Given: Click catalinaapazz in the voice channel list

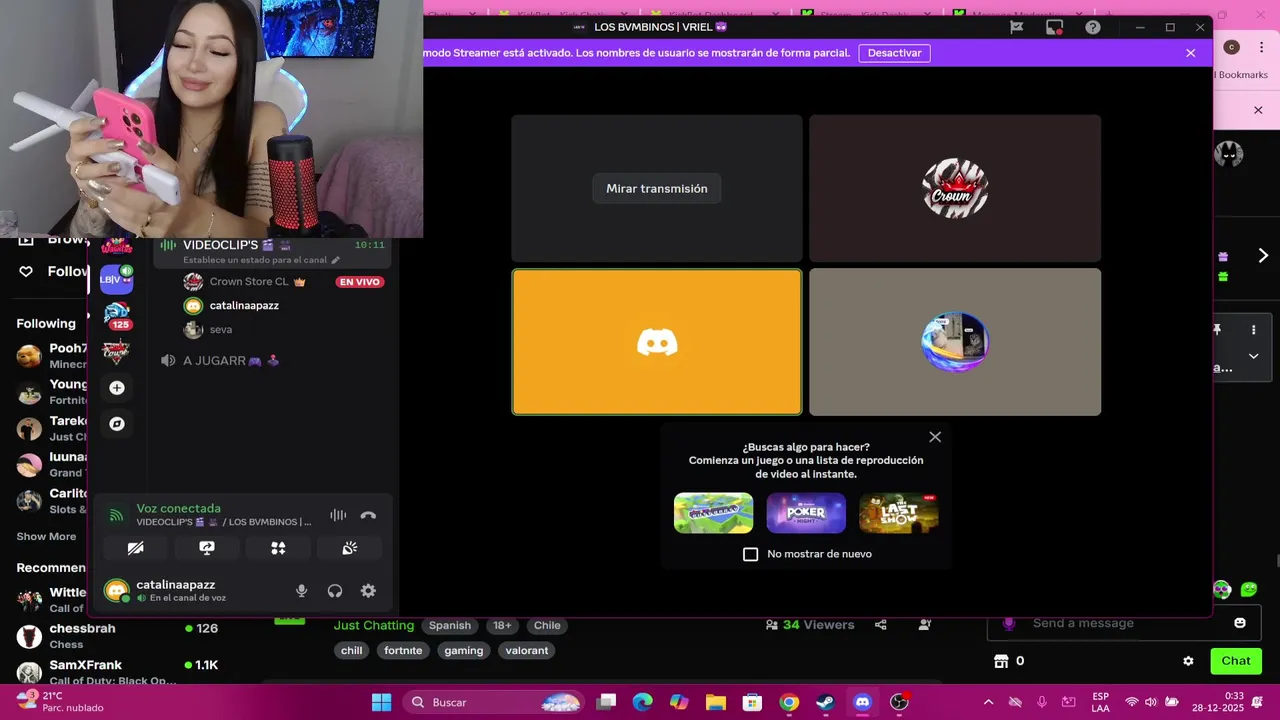Looking at the screenshot, I should pyautogui.click(x=244, y=306).
